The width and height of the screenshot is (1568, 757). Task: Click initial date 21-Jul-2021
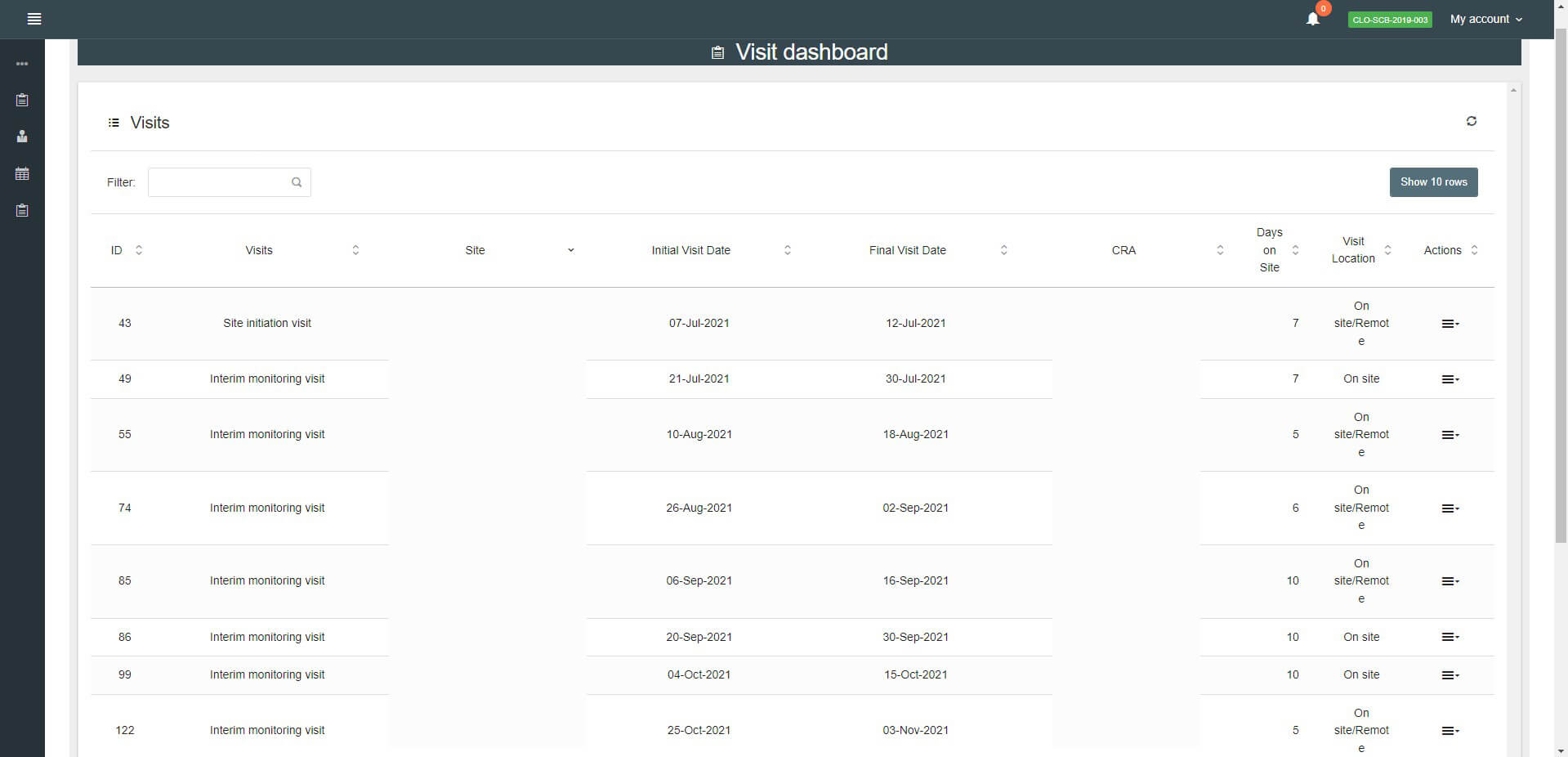[x=699, y=378]
